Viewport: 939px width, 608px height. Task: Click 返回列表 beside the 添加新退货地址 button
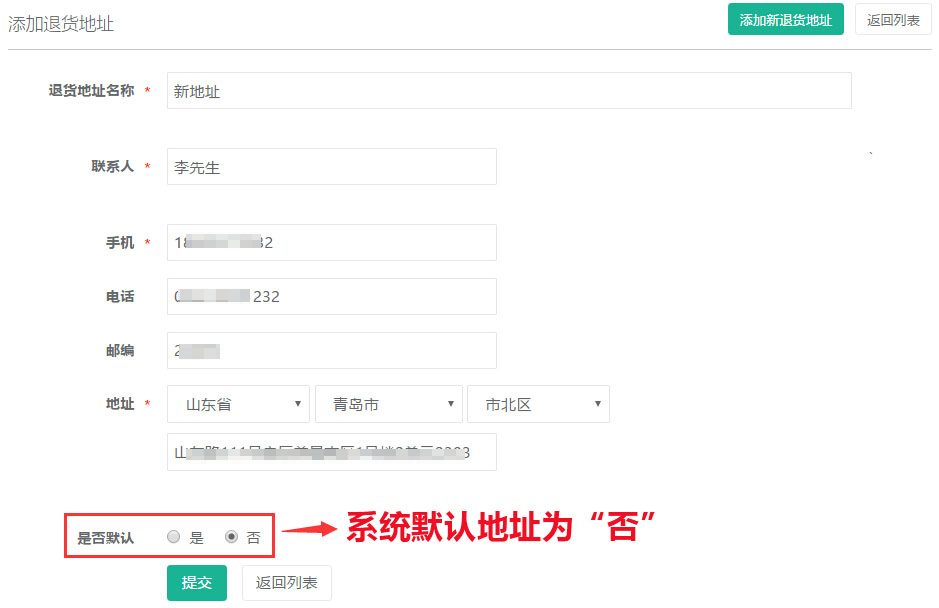pyautogui.click(x=893, y=20)
